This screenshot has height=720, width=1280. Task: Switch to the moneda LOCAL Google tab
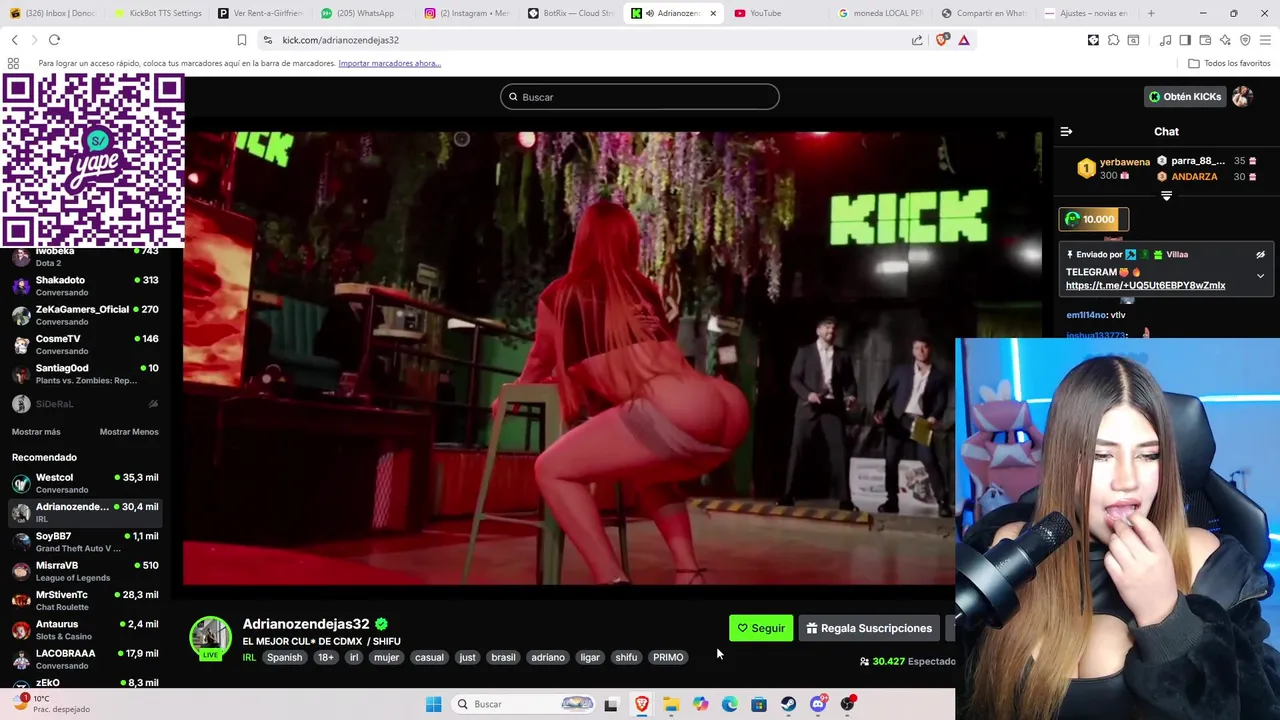pyautogui.click(x=882, y=13)
